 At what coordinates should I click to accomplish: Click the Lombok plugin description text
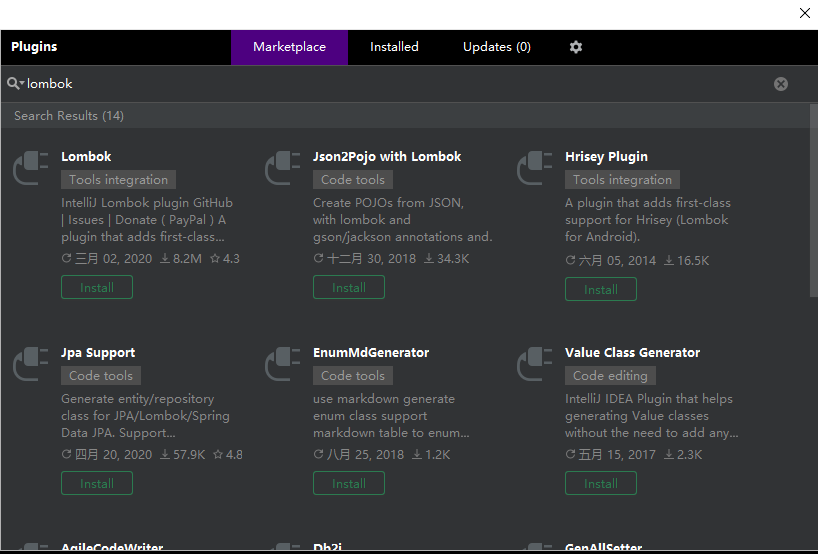click(x=147, y=220)
